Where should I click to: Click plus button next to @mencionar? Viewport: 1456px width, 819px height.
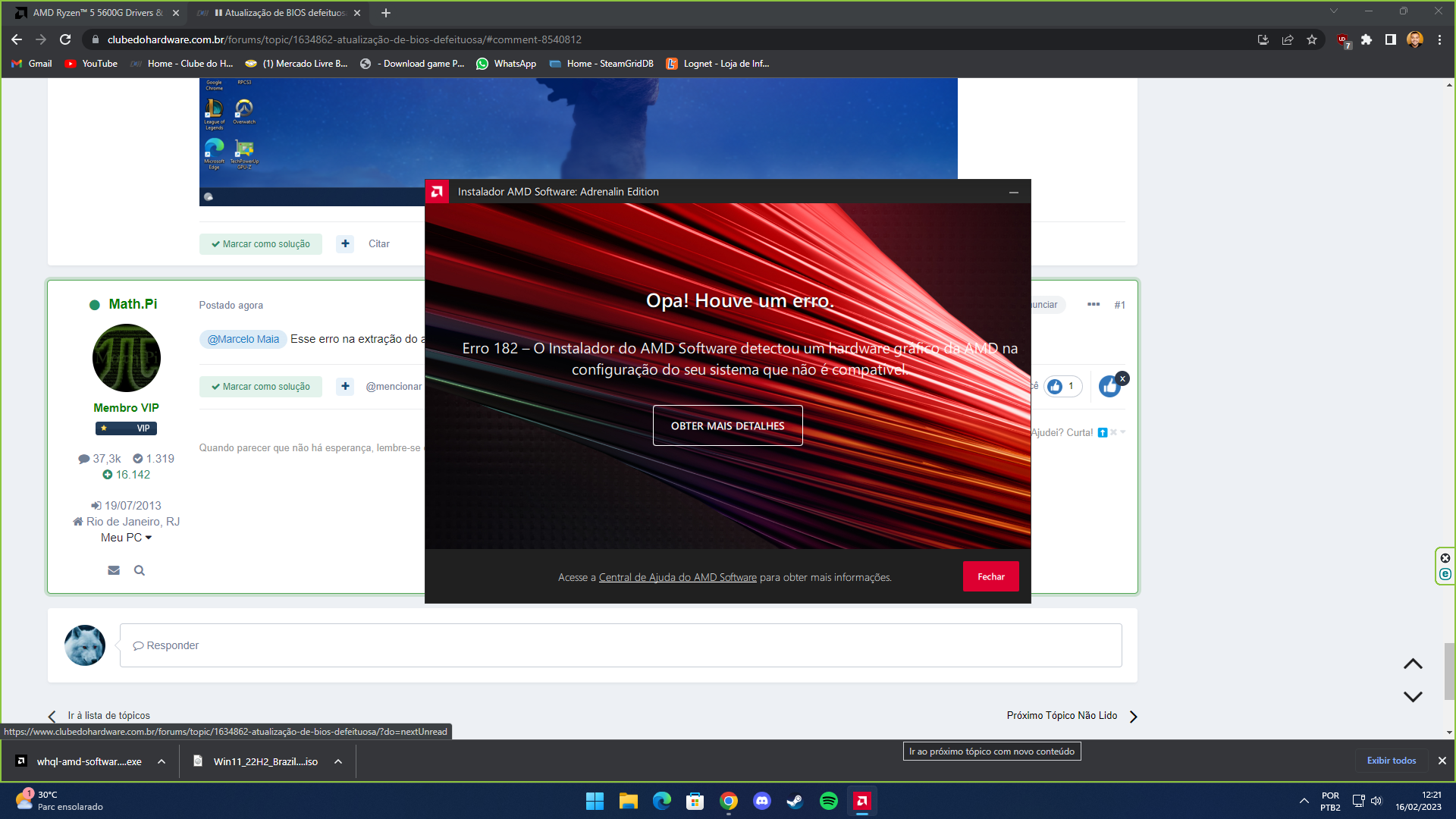345,387
